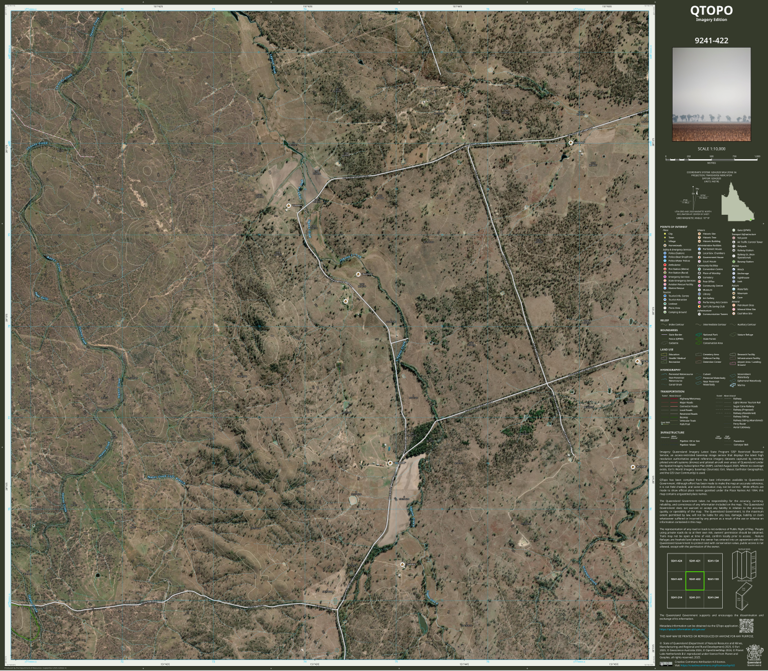The height and width of the screenshot is (671, 768).
Task: Click the map folding instructions diagram
Action: pos(744,580)
